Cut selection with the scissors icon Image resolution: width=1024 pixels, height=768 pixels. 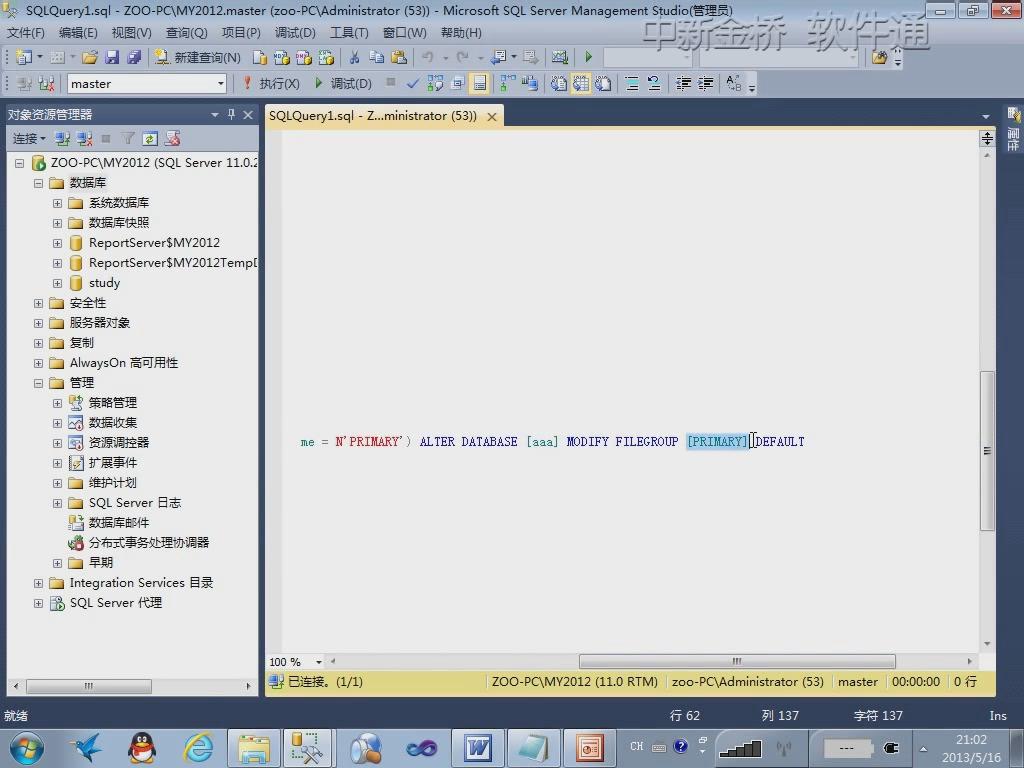click(x=355, y=57)
